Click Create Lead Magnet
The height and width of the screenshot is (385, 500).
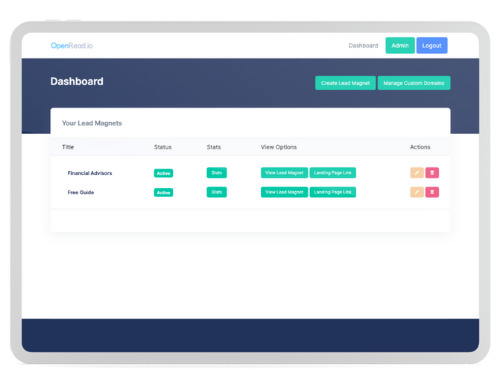(x=345, y=83)
